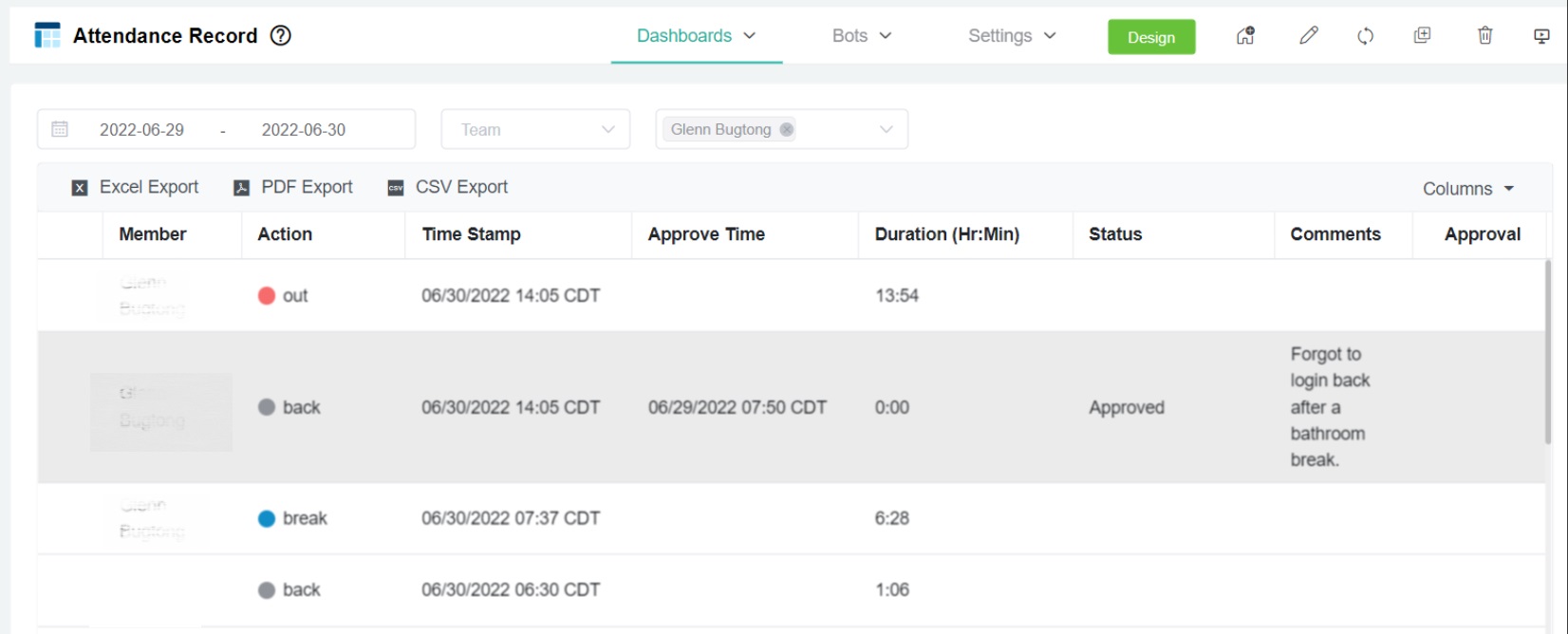The height and width of the screenshot is (634, 1568).
Task: Click the help question mark icon
Action: click(x=280, y=36)
